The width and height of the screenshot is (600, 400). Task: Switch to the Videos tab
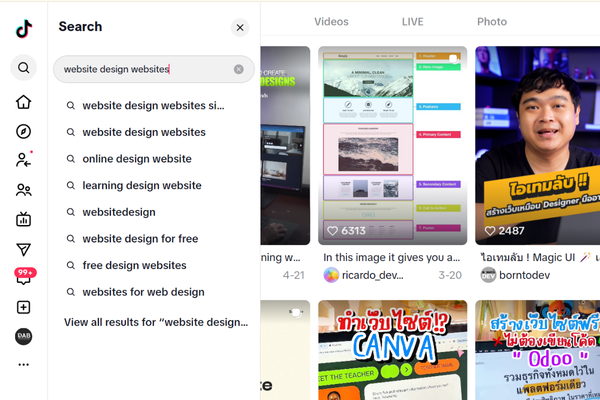click(331, 21)
